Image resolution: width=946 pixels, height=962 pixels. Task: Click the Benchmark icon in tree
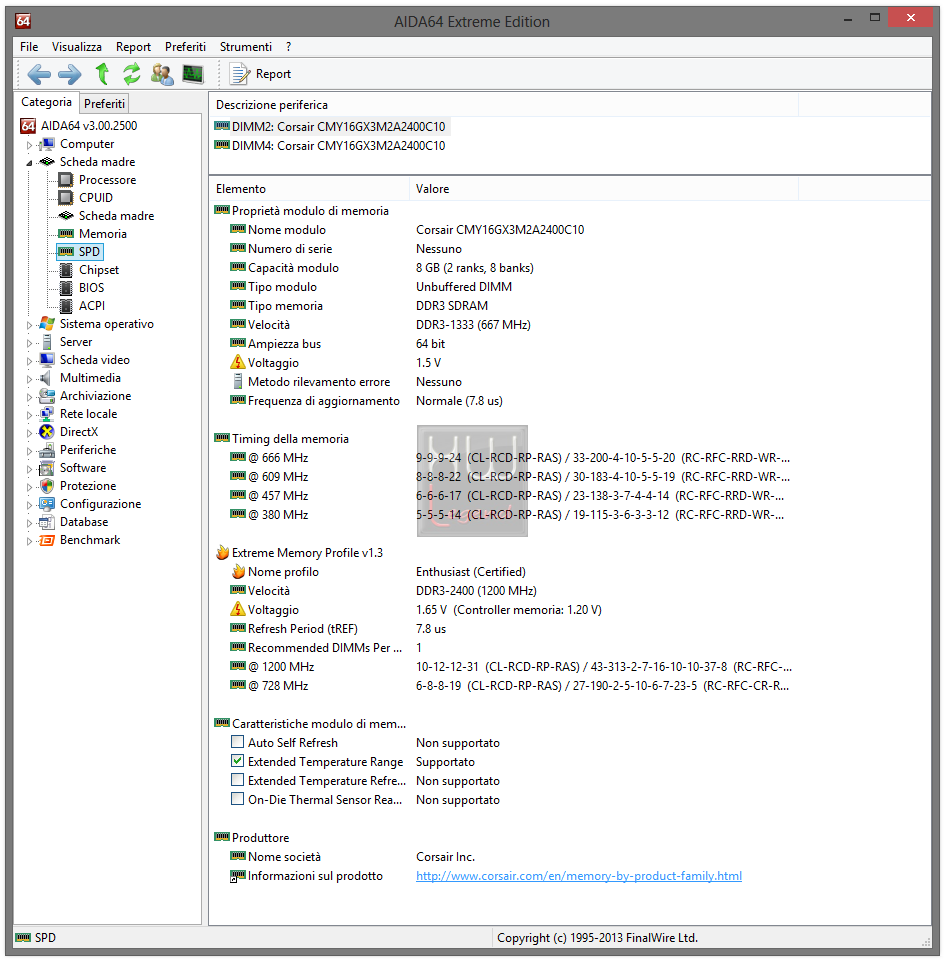pos(47,540)
